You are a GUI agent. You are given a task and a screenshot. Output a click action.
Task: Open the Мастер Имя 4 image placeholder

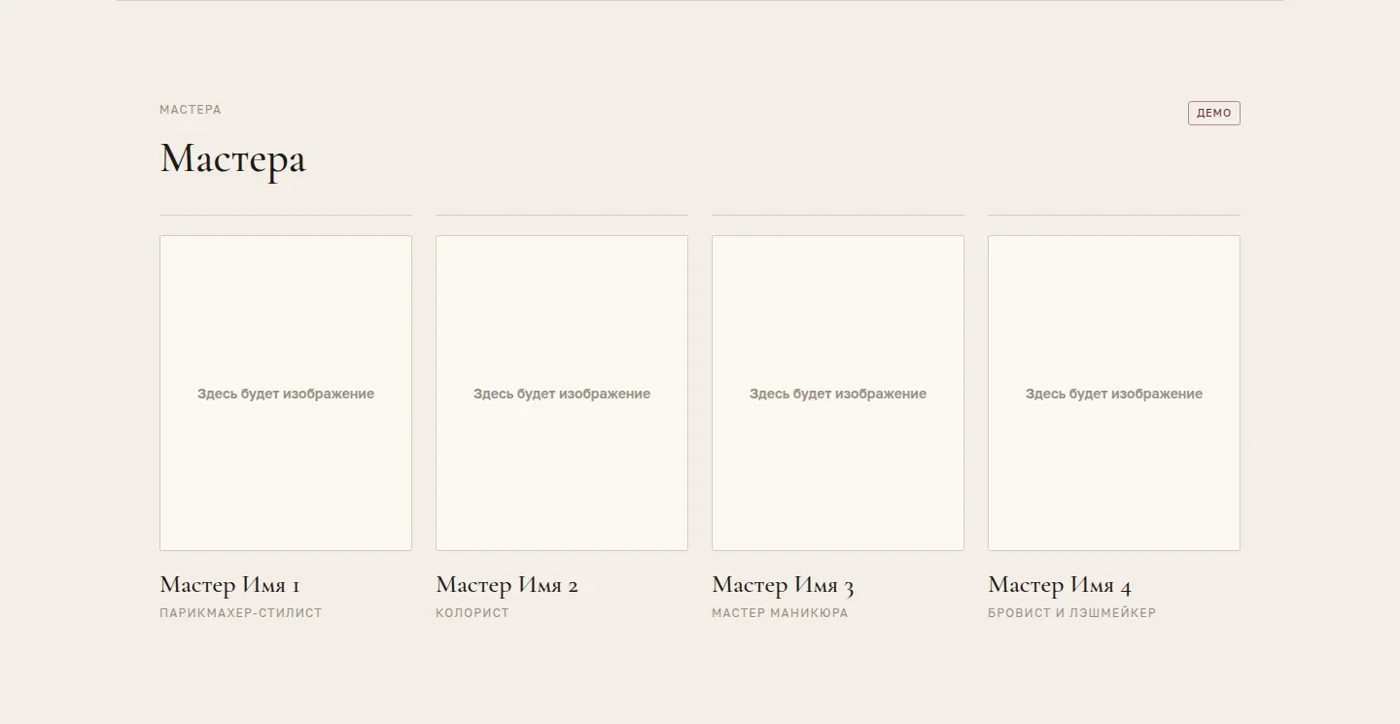(x=1114, y=393)
